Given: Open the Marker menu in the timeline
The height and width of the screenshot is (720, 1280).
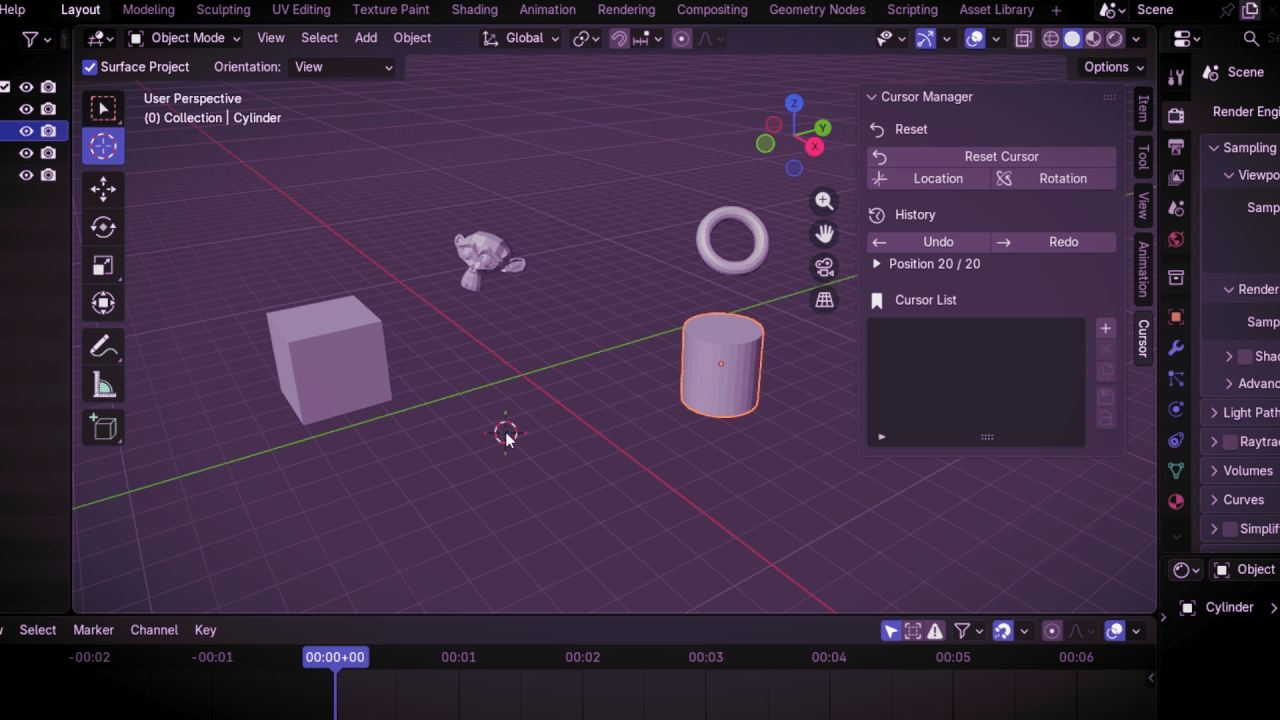Looking at the screenshot, I should click(x=93, y=630).
